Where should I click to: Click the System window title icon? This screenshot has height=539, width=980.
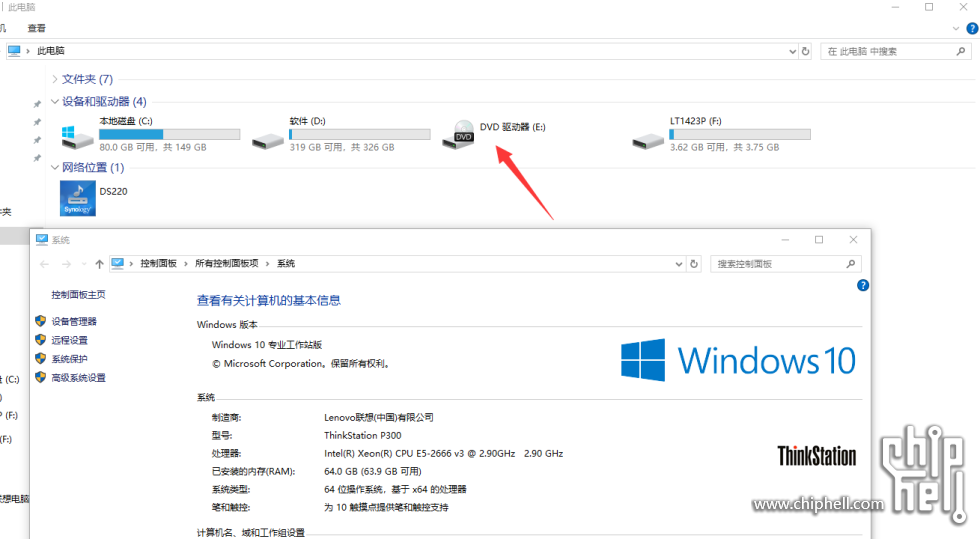coord(42,239)
